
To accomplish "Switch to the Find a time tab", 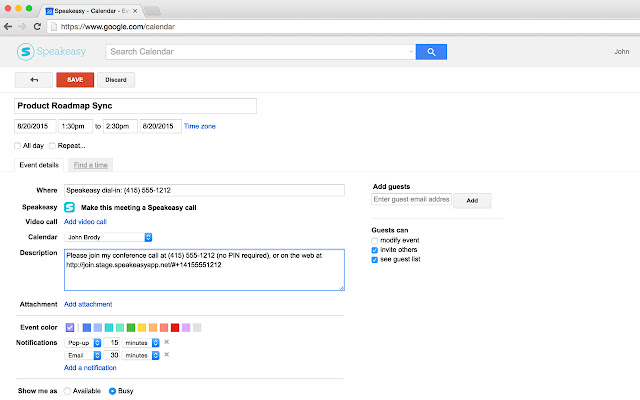I will (91, 165).
